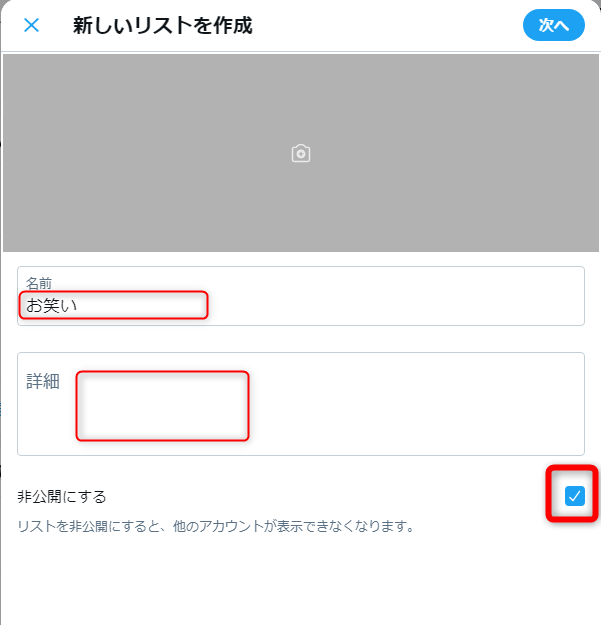Click the private list explanation text
601x625 pixels.
coord(216,526)
